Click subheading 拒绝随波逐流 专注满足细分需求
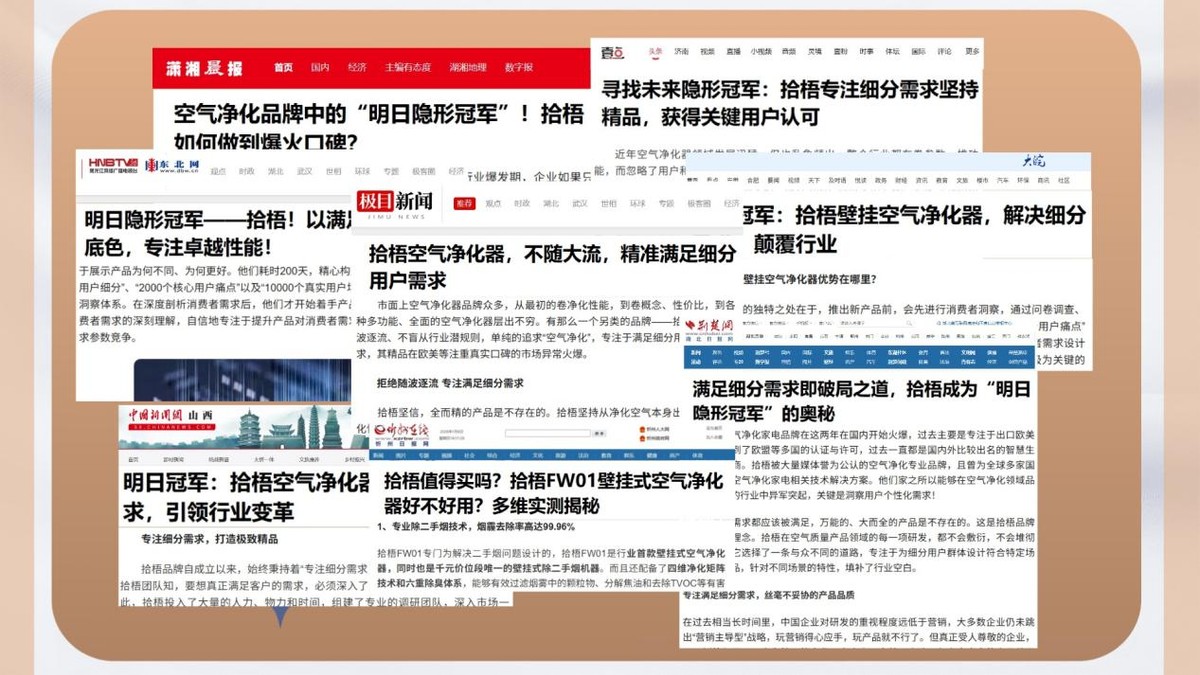Image resolution: width=1200 pixels, height=675 pixels. tap(450, 384)
